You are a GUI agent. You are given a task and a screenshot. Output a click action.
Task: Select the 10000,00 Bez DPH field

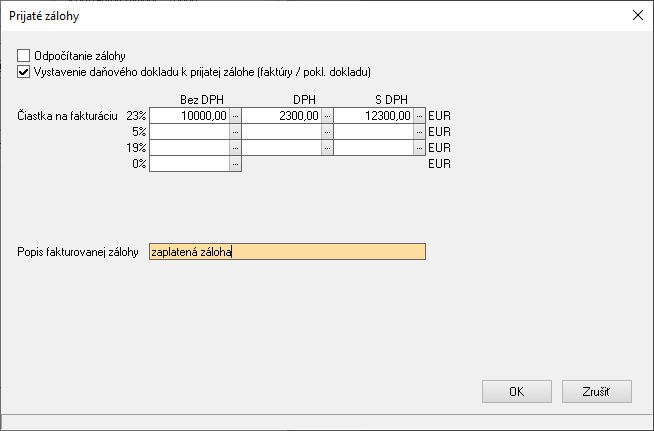[189, 116]
